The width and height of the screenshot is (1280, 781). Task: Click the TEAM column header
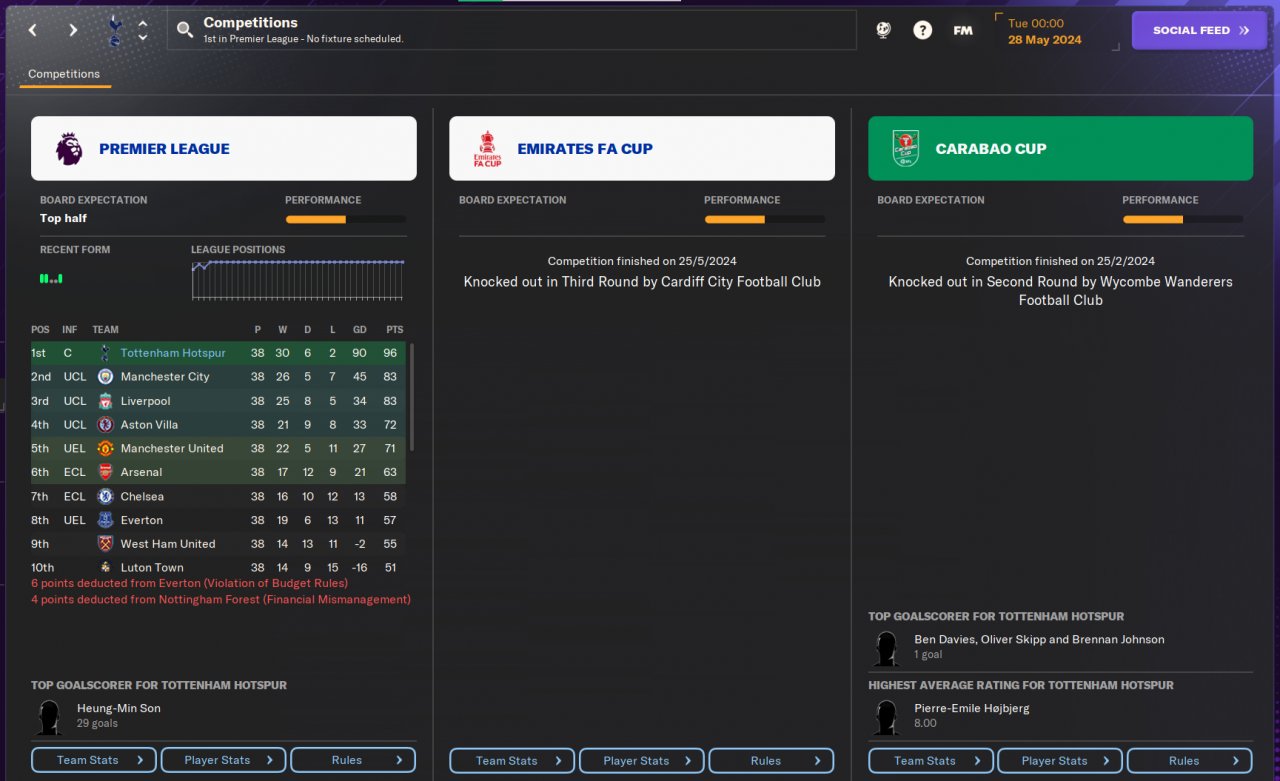click(105, 330)
